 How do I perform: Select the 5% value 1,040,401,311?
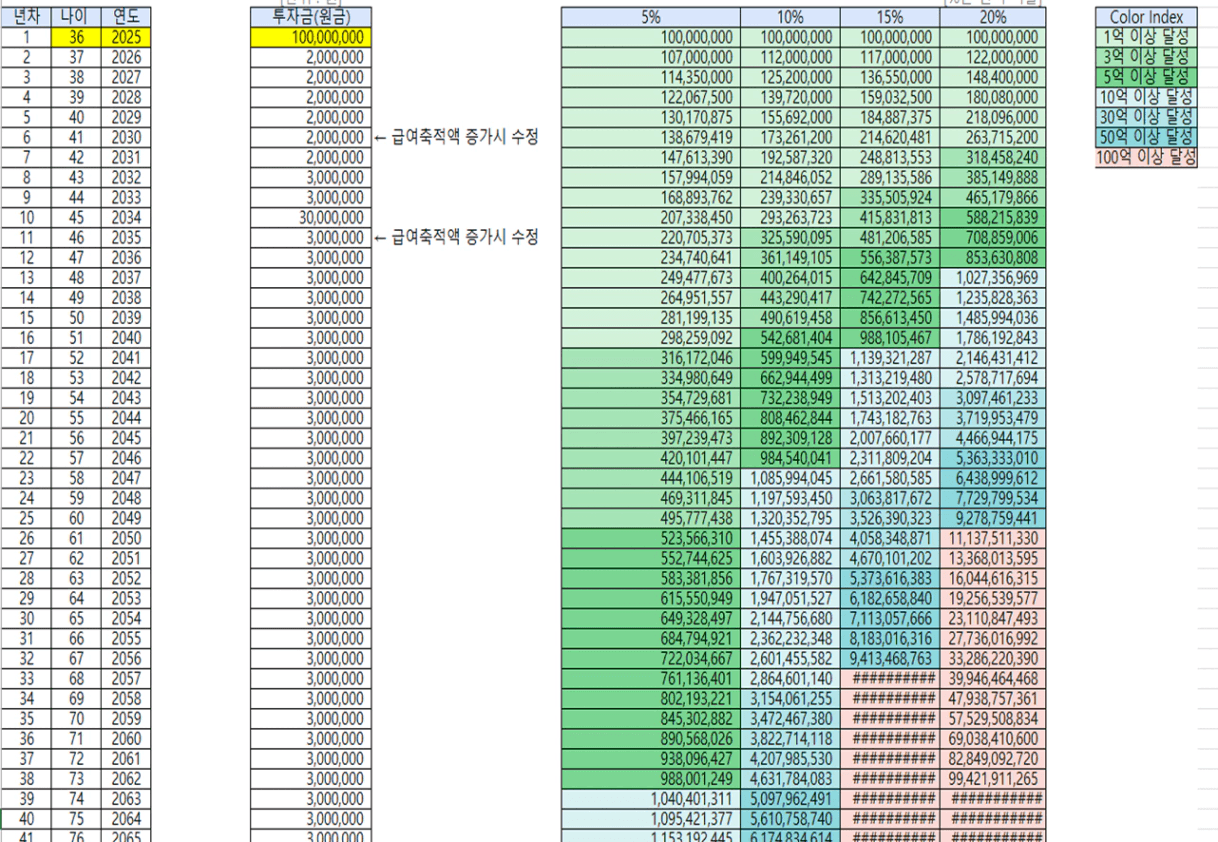(650, 798)
